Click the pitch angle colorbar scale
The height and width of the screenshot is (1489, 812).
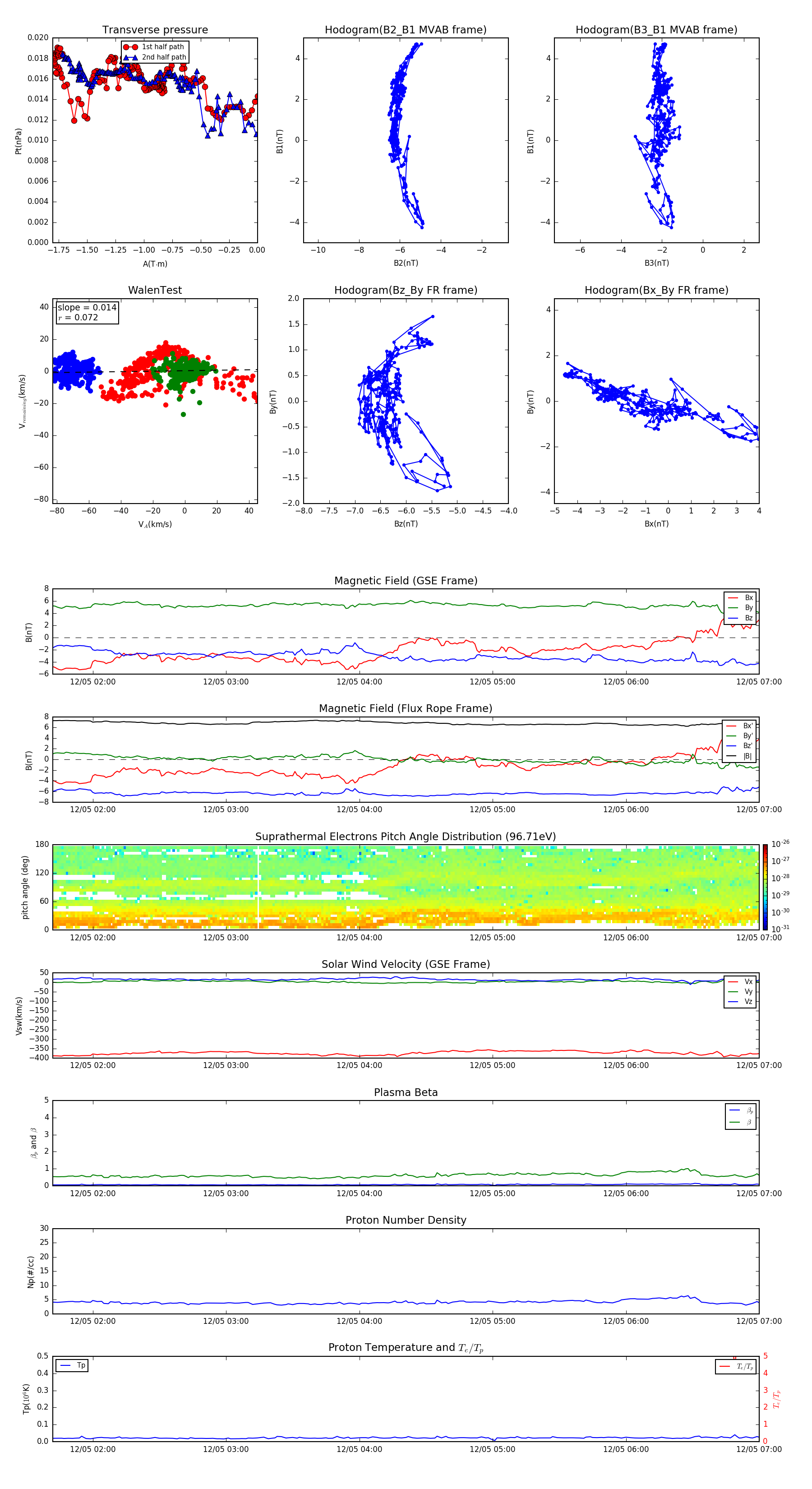pyautogui.click(x=765, y=887)
